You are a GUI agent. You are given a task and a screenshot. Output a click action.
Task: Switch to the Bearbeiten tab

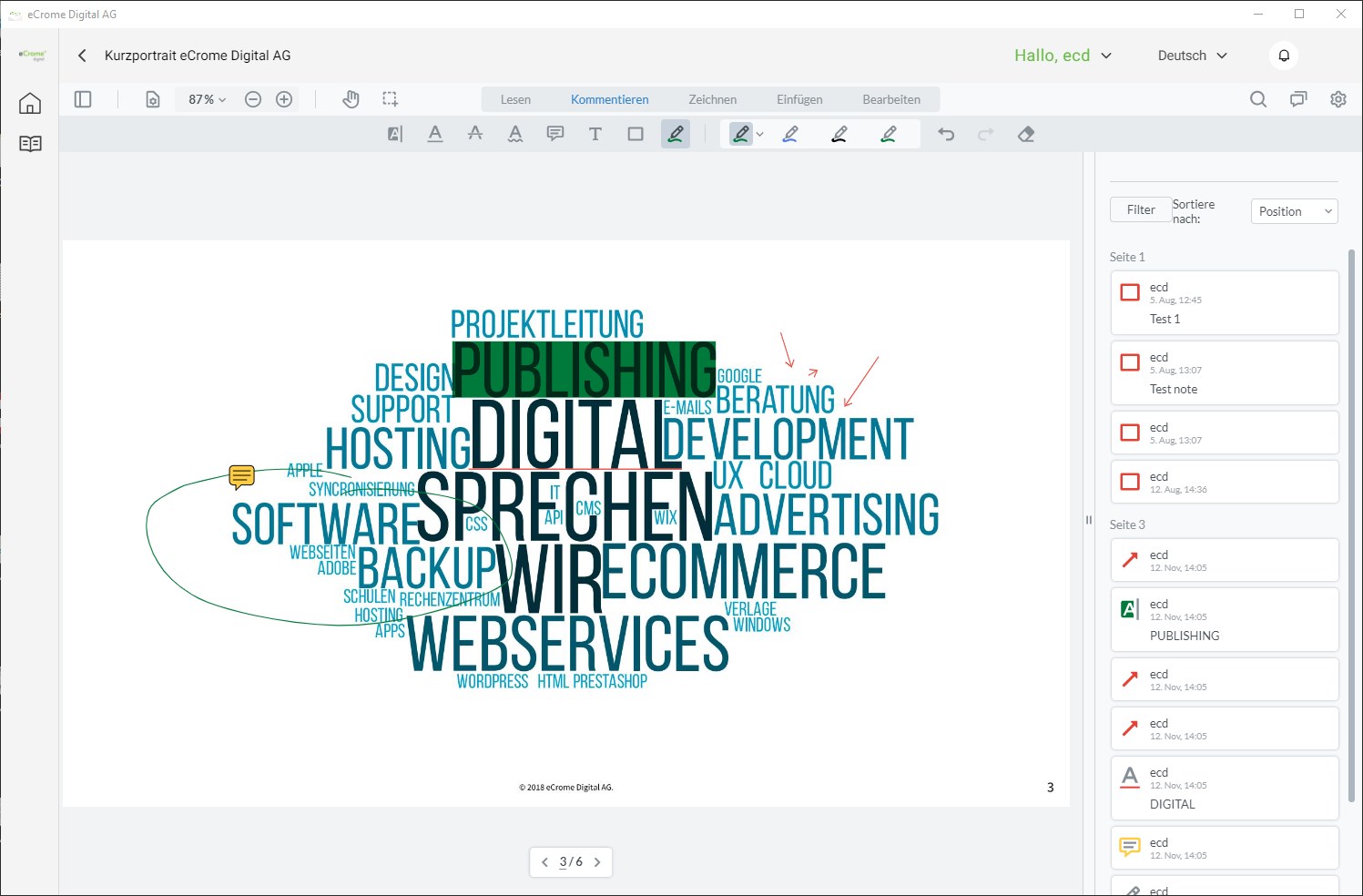(891, 99)
